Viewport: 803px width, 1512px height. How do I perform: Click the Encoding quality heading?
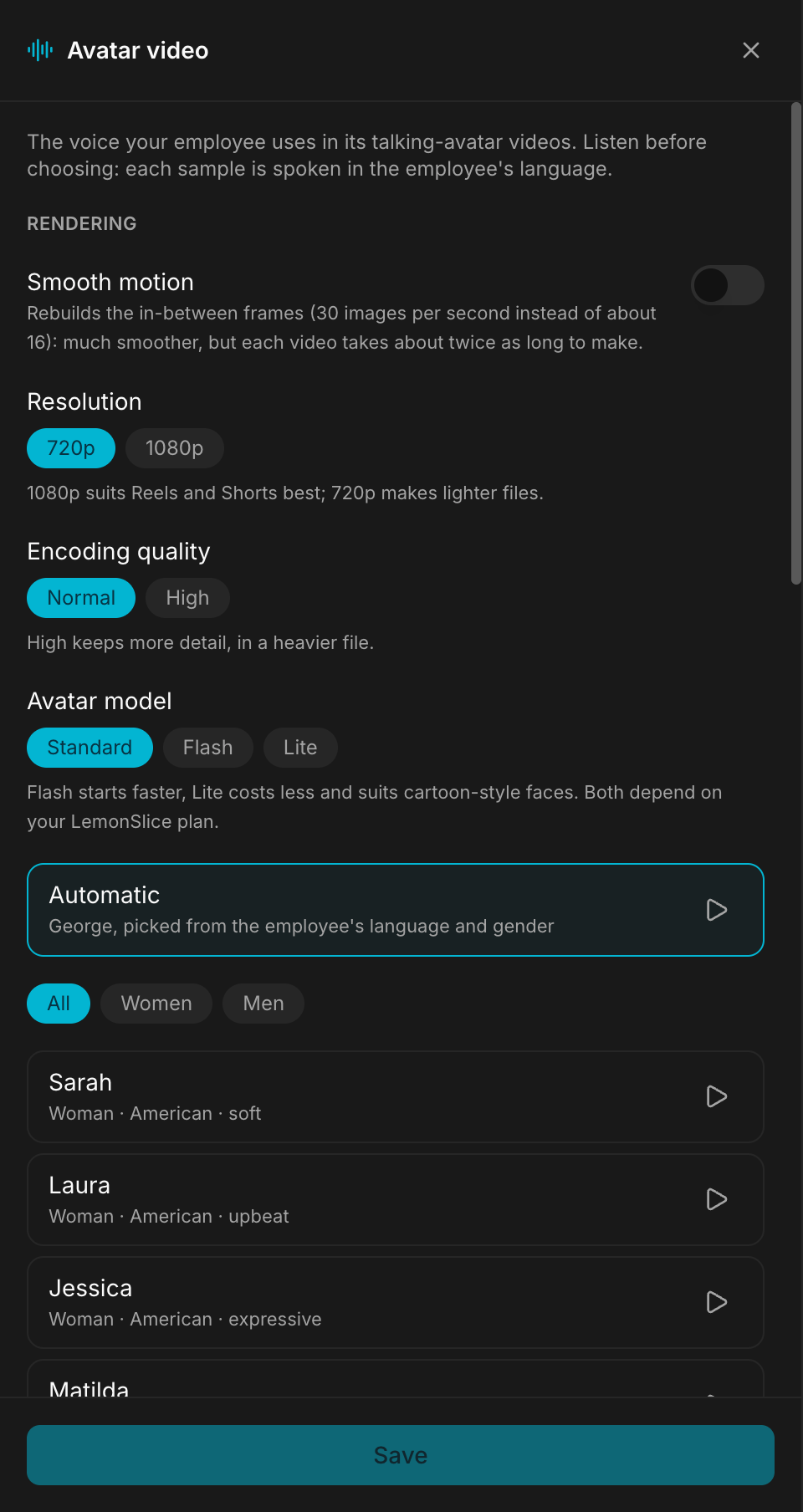click(119, 552)
